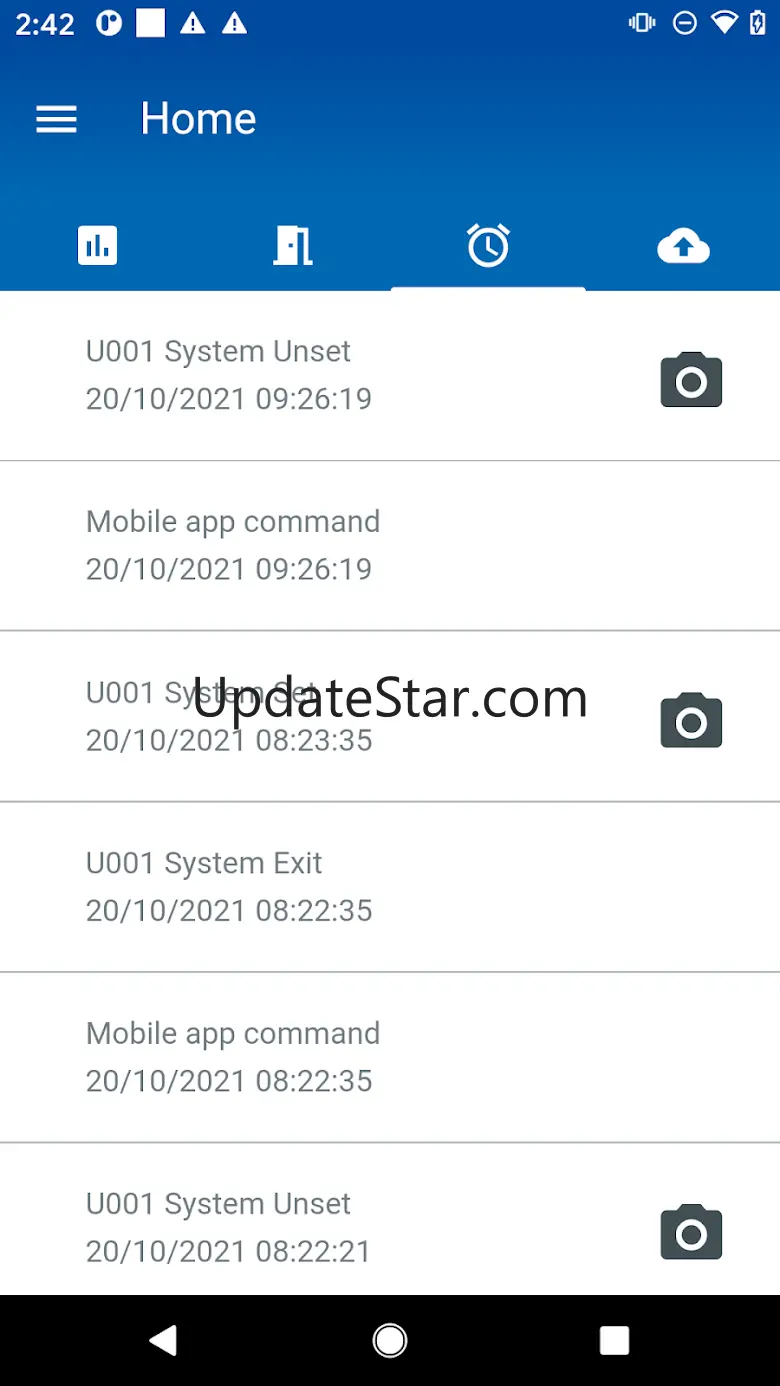Tap Android home circle button
This screenshot has height=1386, width=780.
tap(389, 1340)
